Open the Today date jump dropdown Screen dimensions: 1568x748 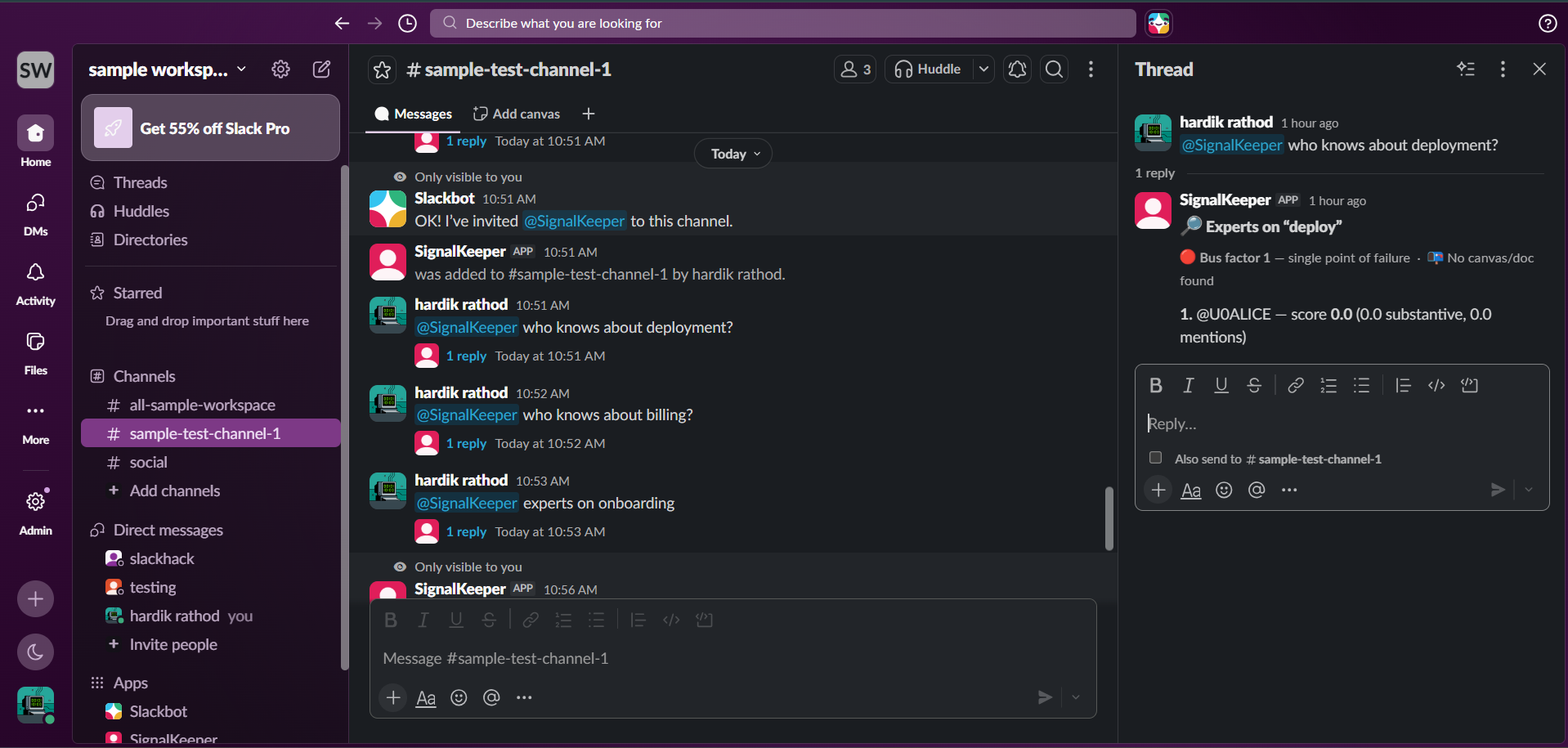coord(733,154)
